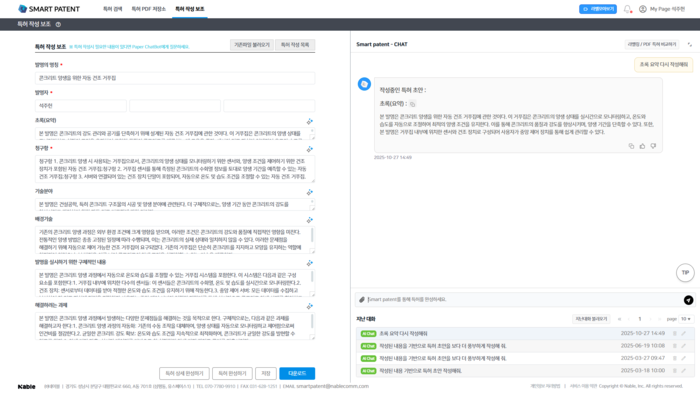This screenshot has width=700, height=394.
Task: Click the 지난대화 불러오기 button
Action: click(x=591, y=319)
